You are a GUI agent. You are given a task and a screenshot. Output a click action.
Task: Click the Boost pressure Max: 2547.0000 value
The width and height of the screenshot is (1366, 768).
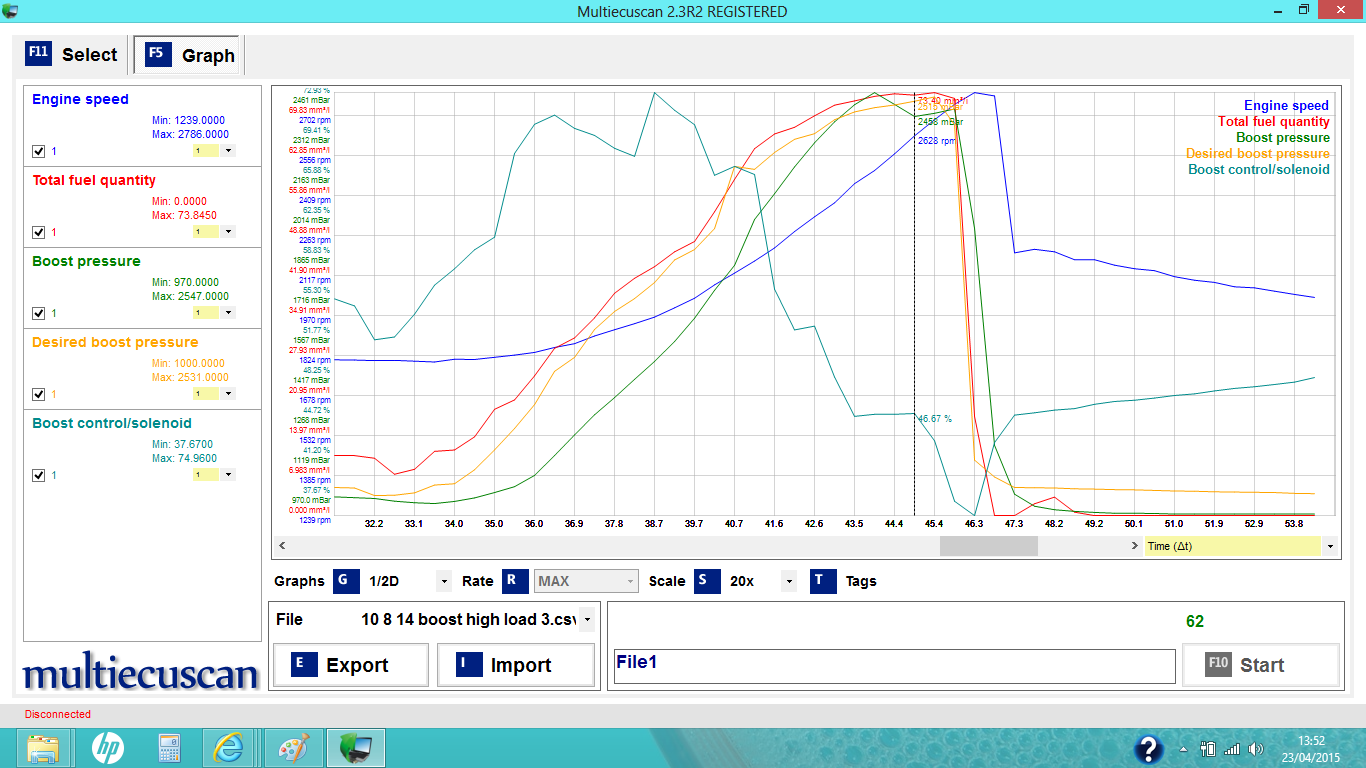pyautogui.click(x=190, y=296)
